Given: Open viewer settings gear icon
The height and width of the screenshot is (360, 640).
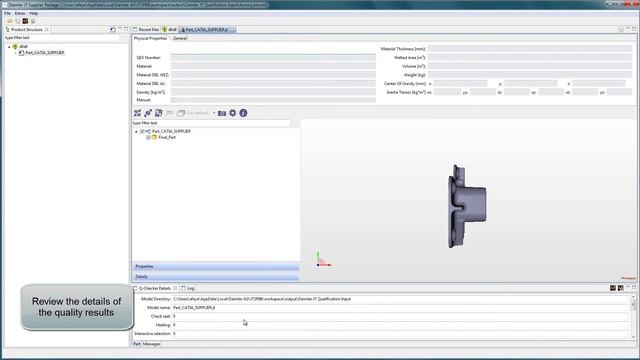Looking at the screenshot, I should (233, 113).
